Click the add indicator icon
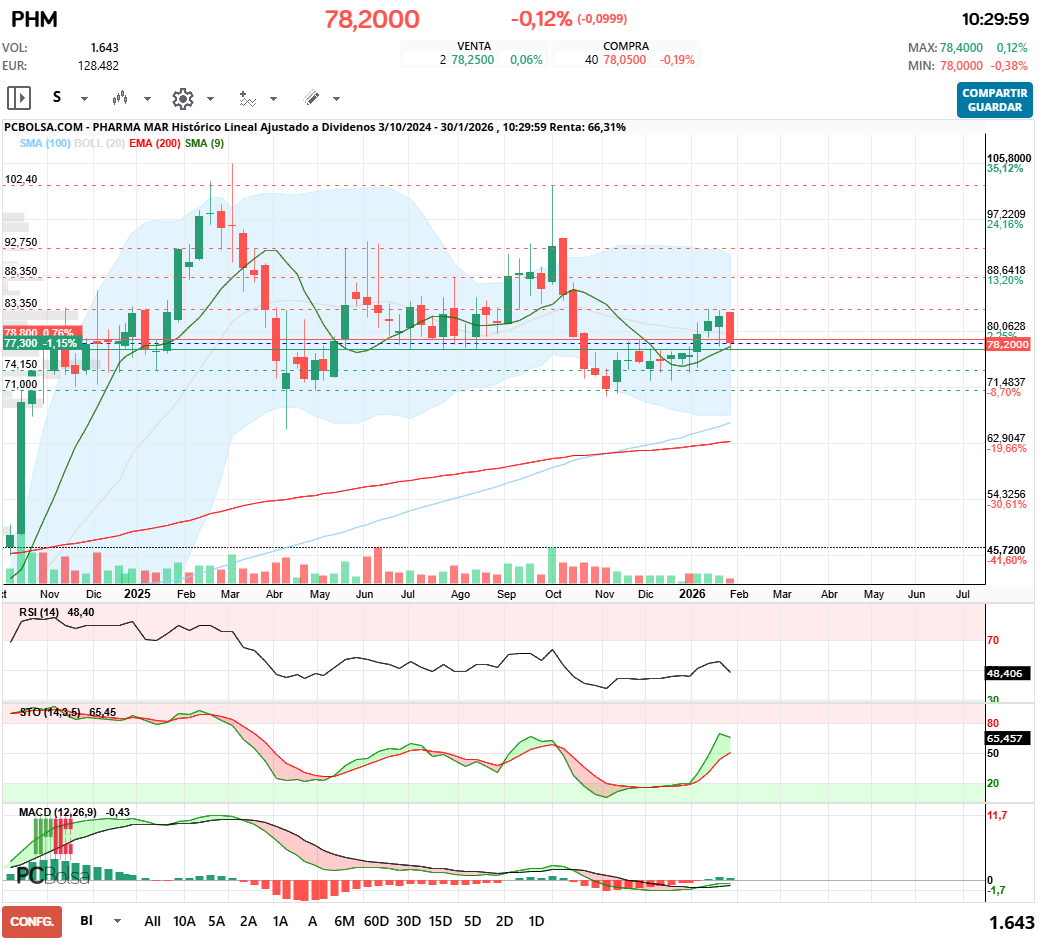The width and height of the screenshot is (1048, 943). click(247, 98)
